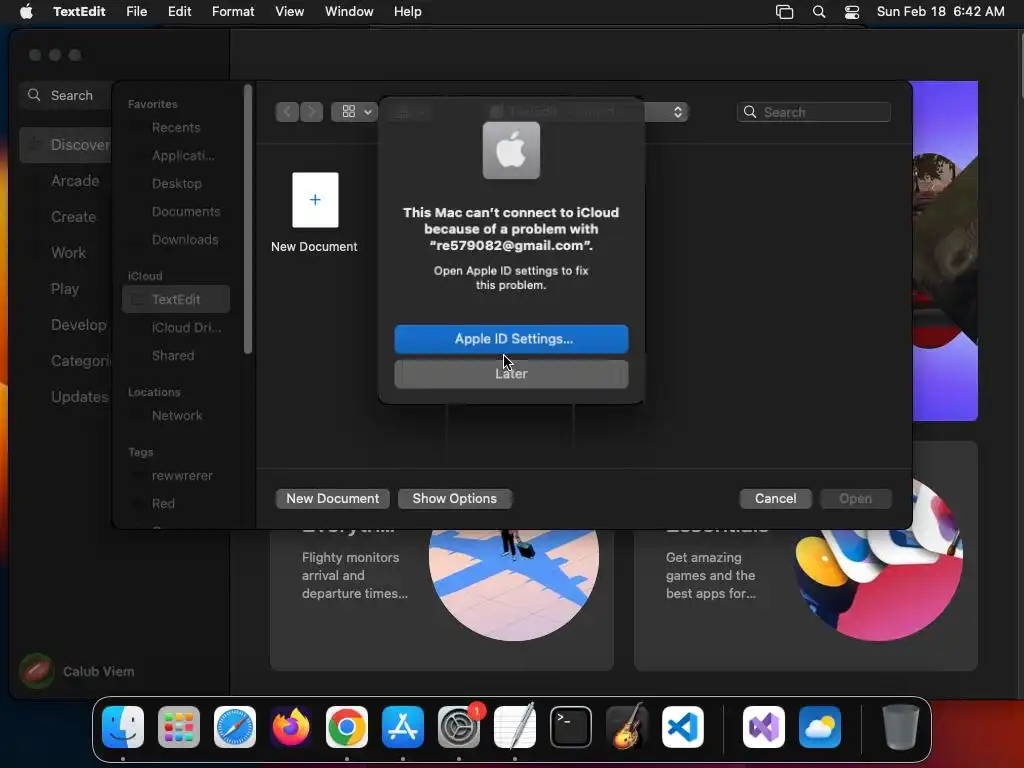The image size is (1024, 768).
Task: Open Visual Studio Code from the Dock
Action: point(682,727)
